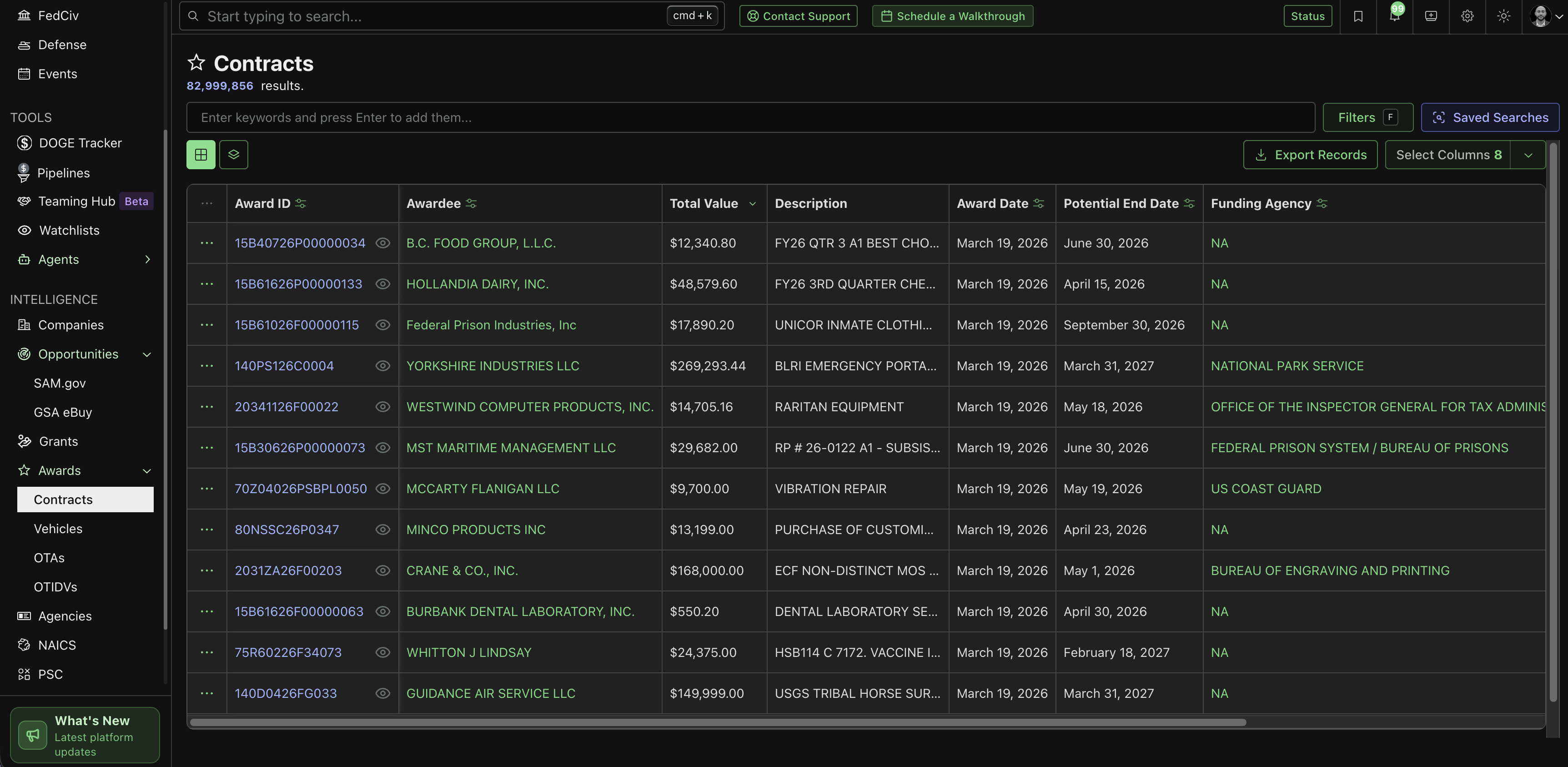
Task: Watch award 15B61026F00000115 via eye icon
Action: point(383,325)
